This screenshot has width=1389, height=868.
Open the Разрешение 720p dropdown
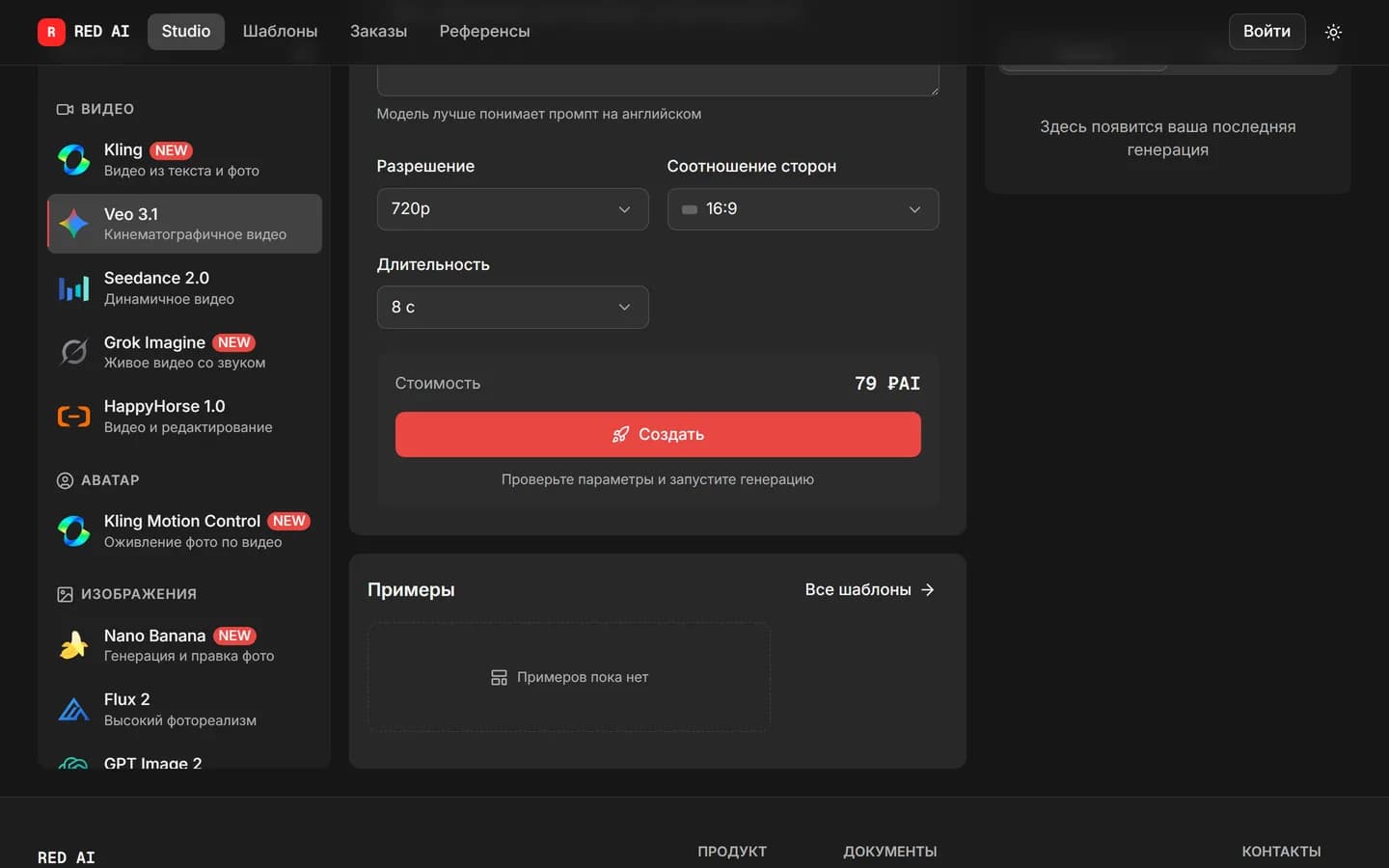pyautogui.click(x=512, y=209)
